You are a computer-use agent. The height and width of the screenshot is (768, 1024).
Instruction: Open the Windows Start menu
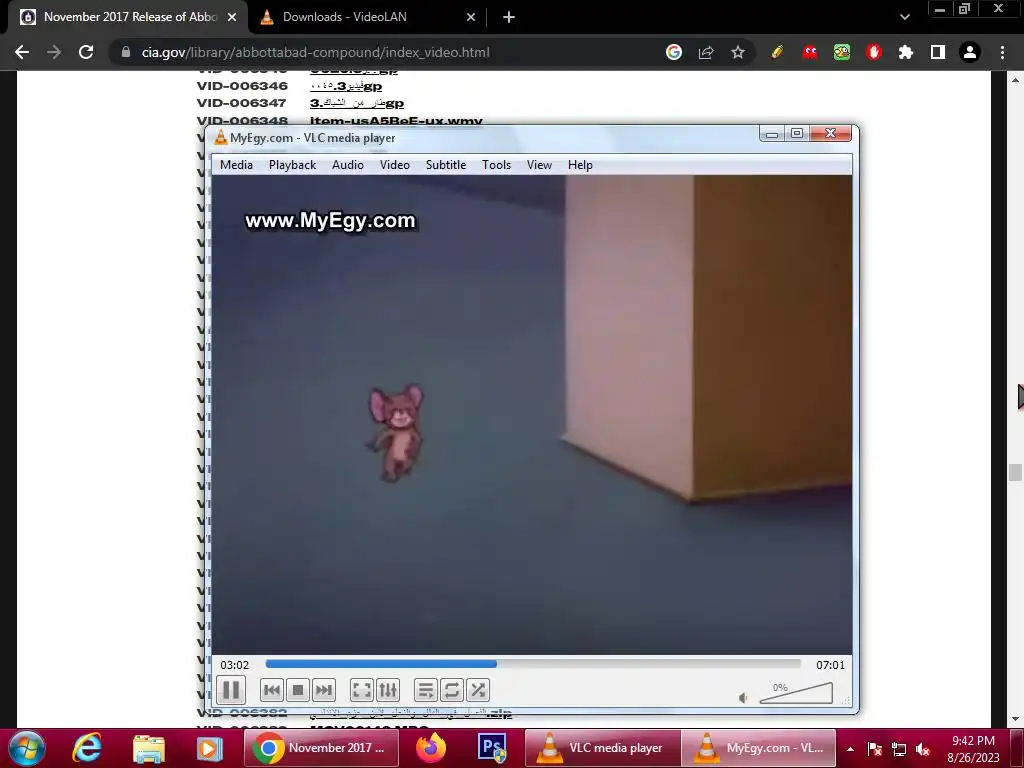coord(27,748)
